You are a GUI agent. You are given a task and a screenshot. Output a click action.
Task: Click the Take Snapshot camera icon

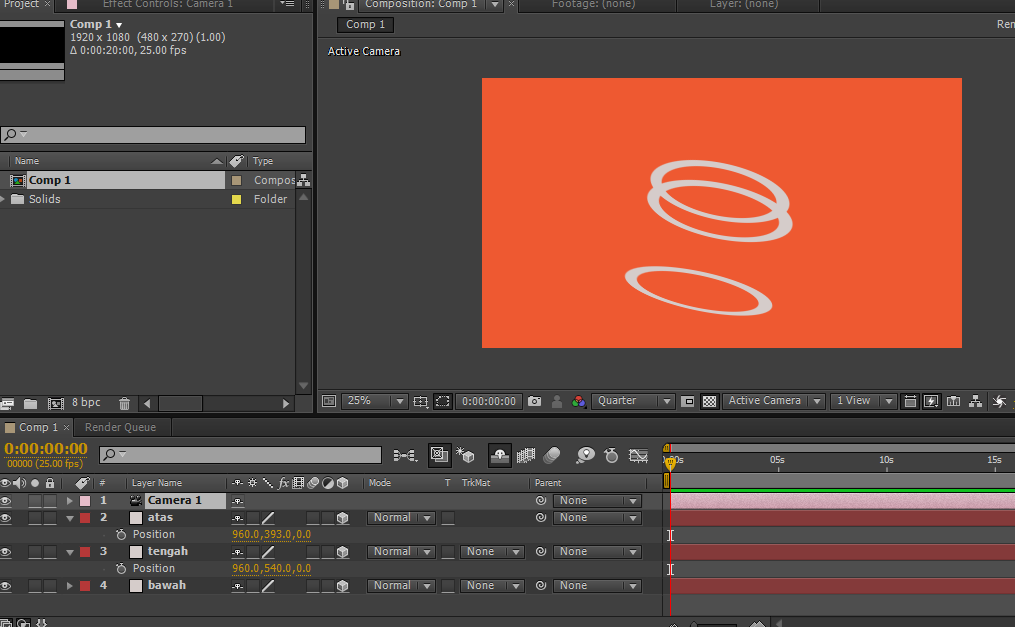[534, 401]
